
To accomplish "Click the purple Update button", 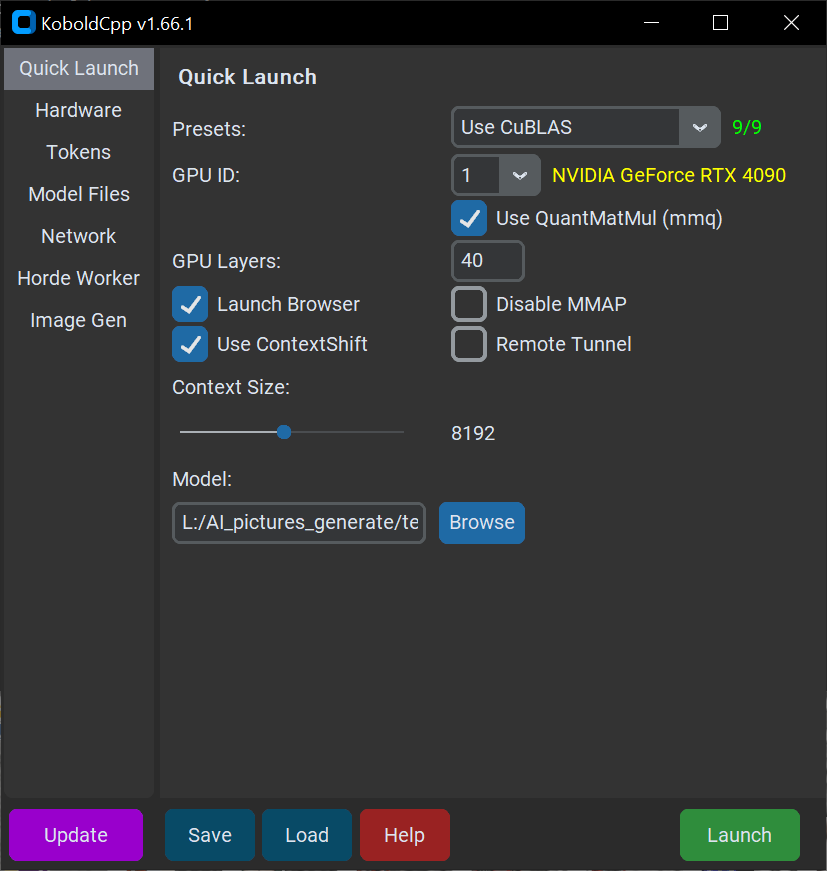I will [76, 835].
